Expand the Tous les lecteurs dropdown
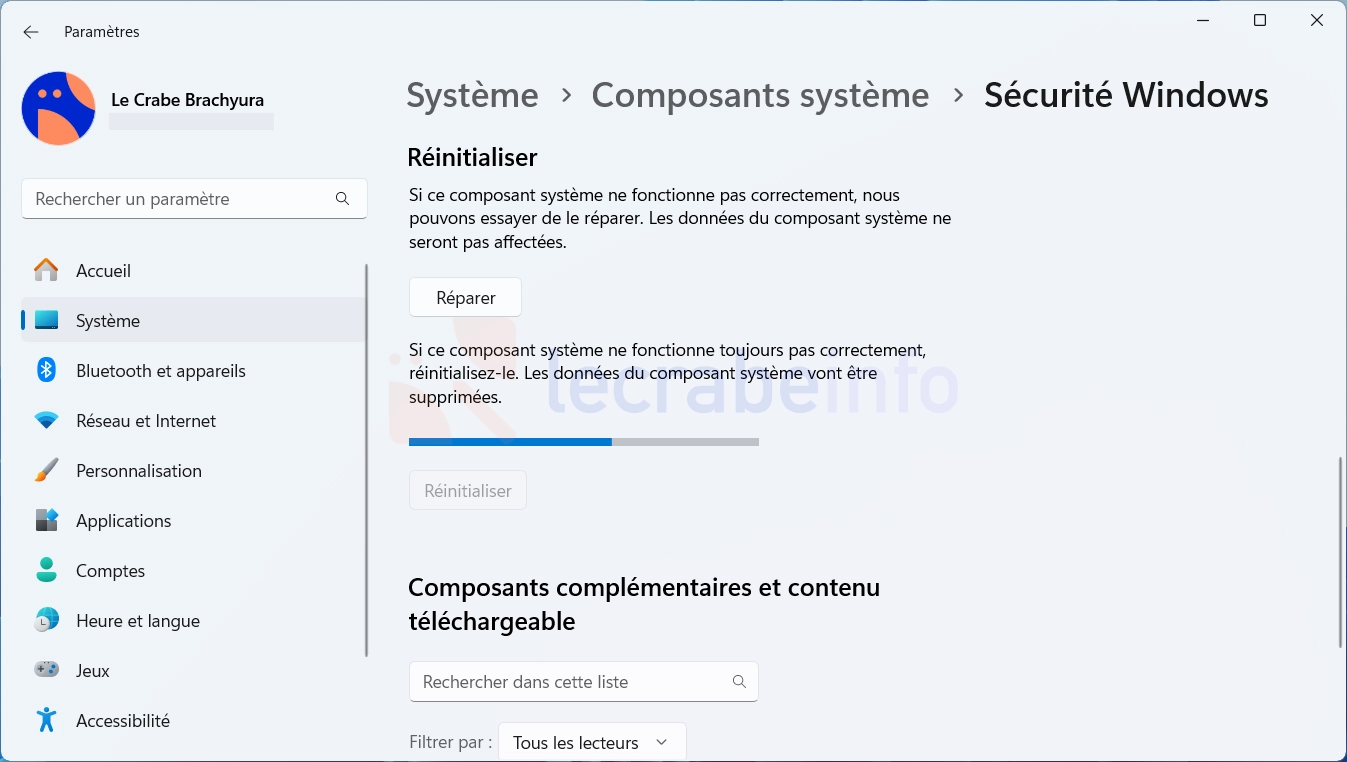Image resolution: width=1347 pixels, height=762 pixels. click(592, 742)
